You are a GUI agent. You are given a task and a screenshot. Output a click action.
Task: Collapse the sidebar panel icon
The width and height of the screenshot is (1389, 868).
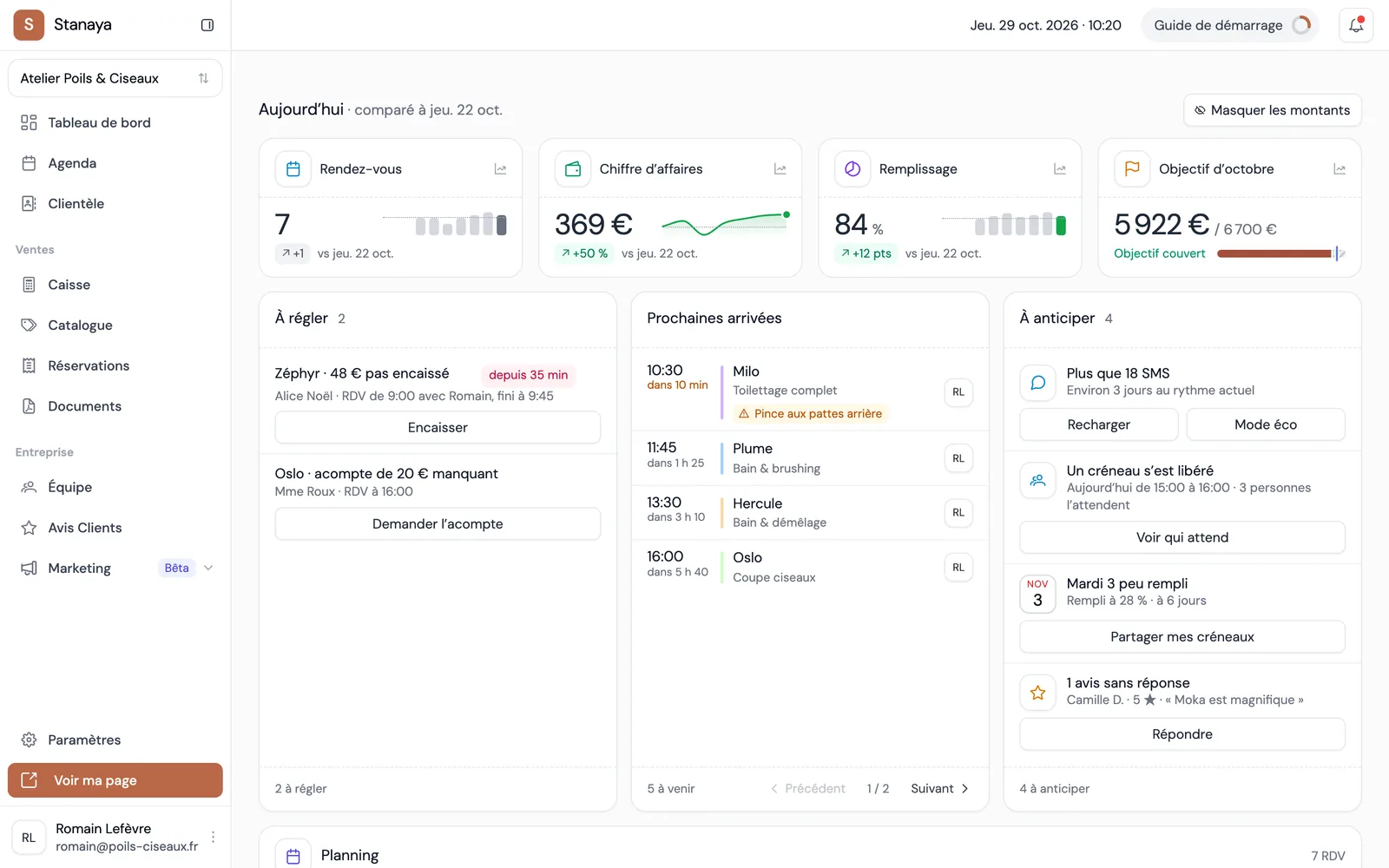click(207, 25)
